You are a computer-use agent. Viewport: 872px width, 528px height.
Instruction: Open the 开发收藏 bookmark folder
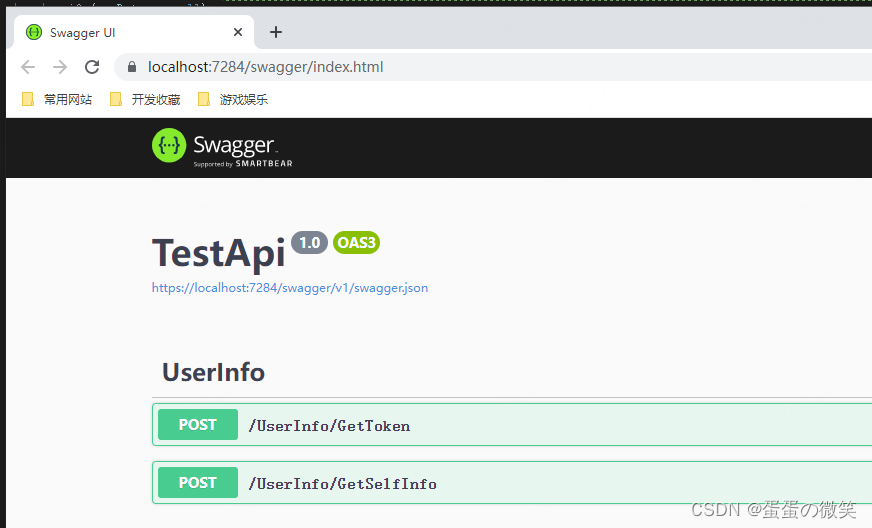(145, 100)
